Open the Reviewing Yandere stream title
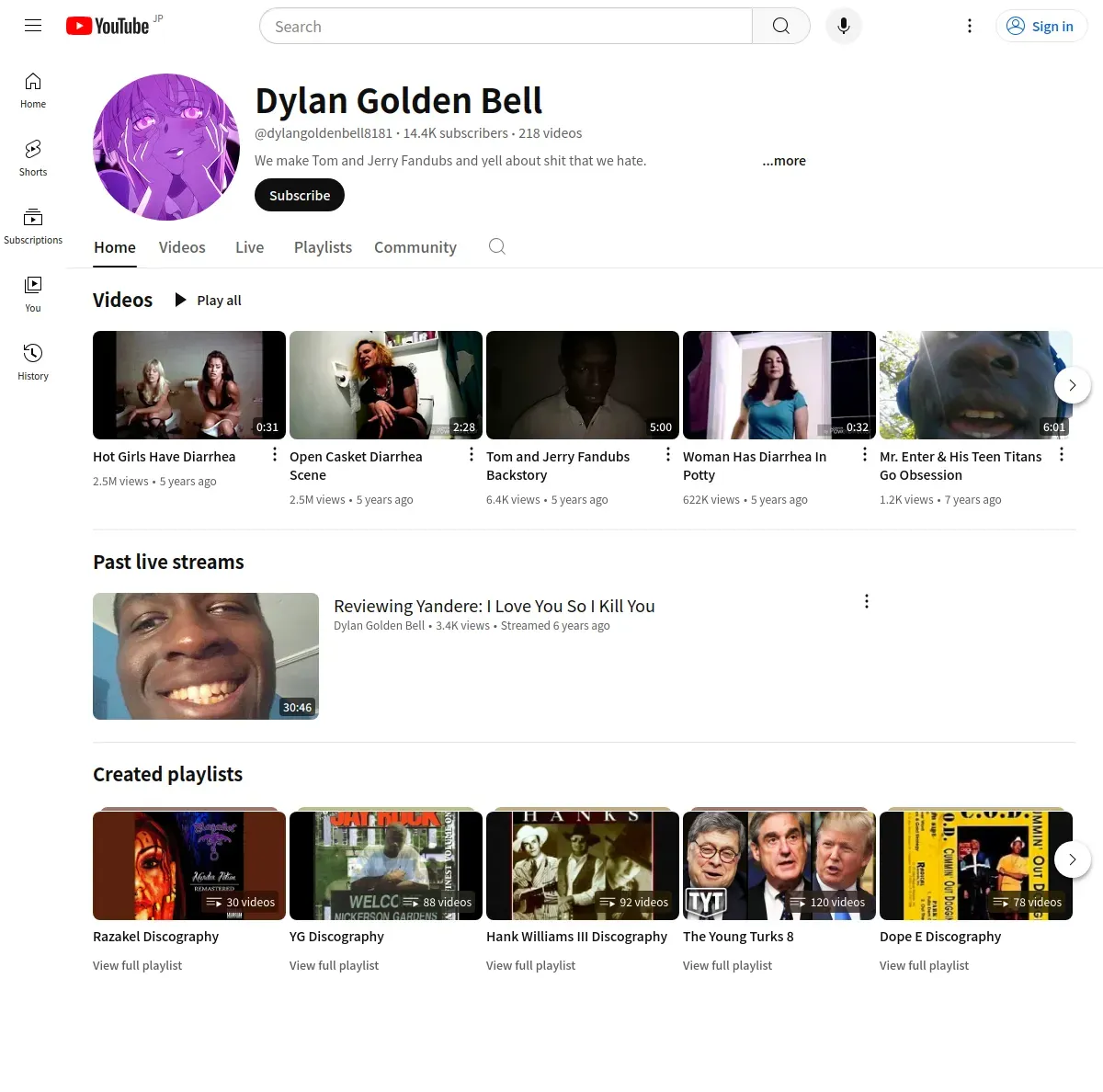The width and height of the screenshot is (1103, 1092). (x=495, y=606)
